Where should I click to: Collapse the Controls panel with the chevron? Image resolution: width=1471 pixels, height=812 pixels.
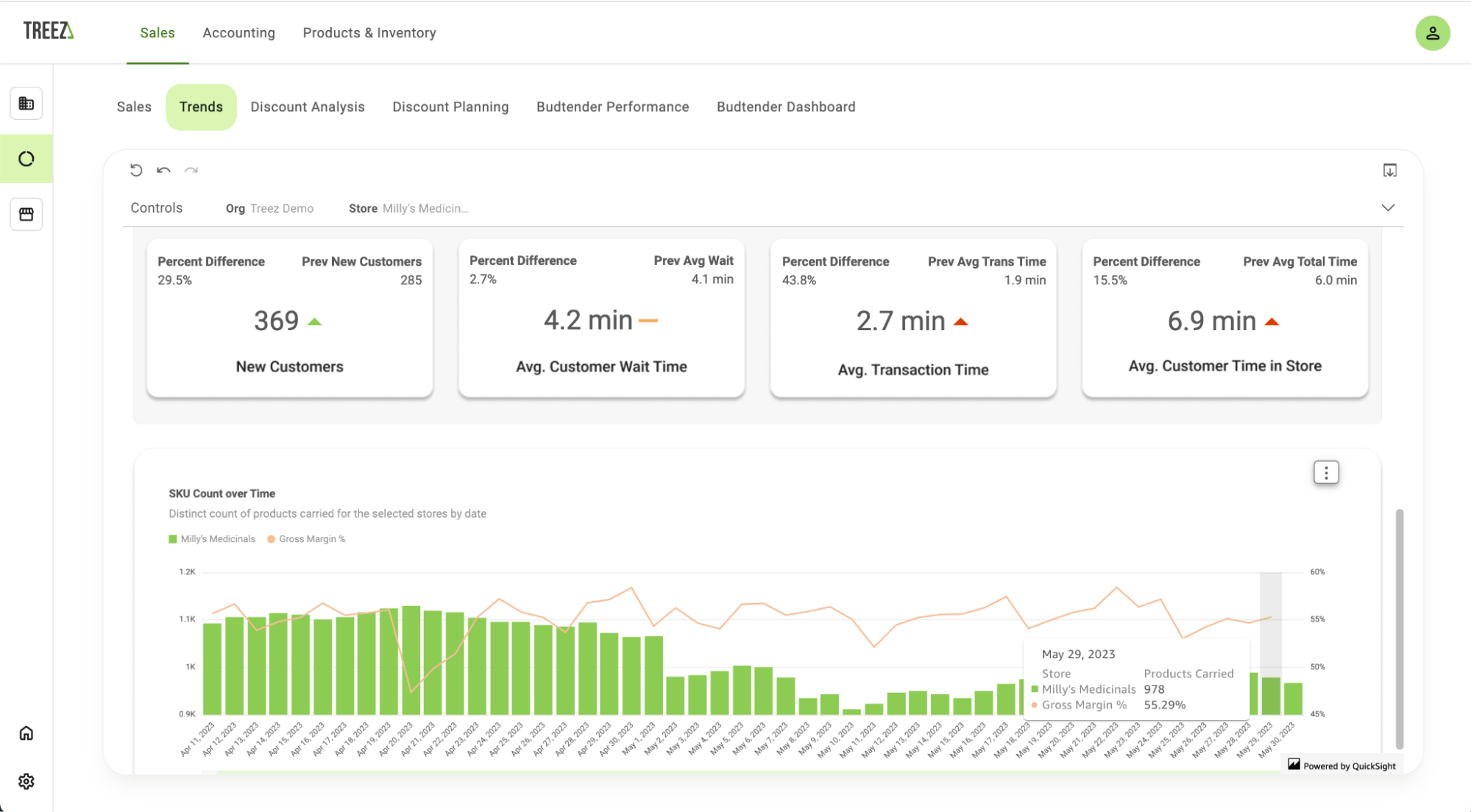click(x=1388, y=207)
